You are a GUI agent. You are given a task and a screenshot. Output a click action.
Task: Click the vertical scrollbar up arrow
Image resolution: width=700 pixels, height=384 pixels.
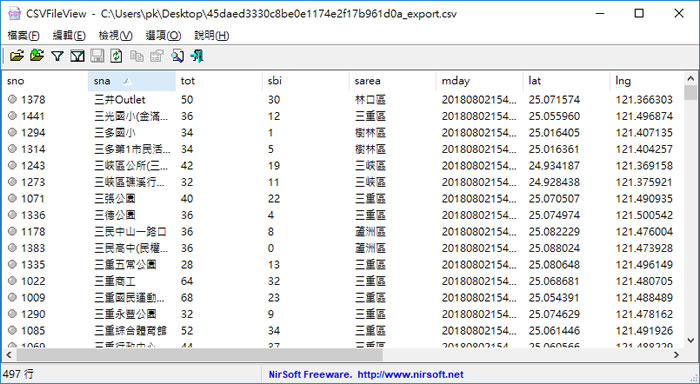click(x=691, y=79)
